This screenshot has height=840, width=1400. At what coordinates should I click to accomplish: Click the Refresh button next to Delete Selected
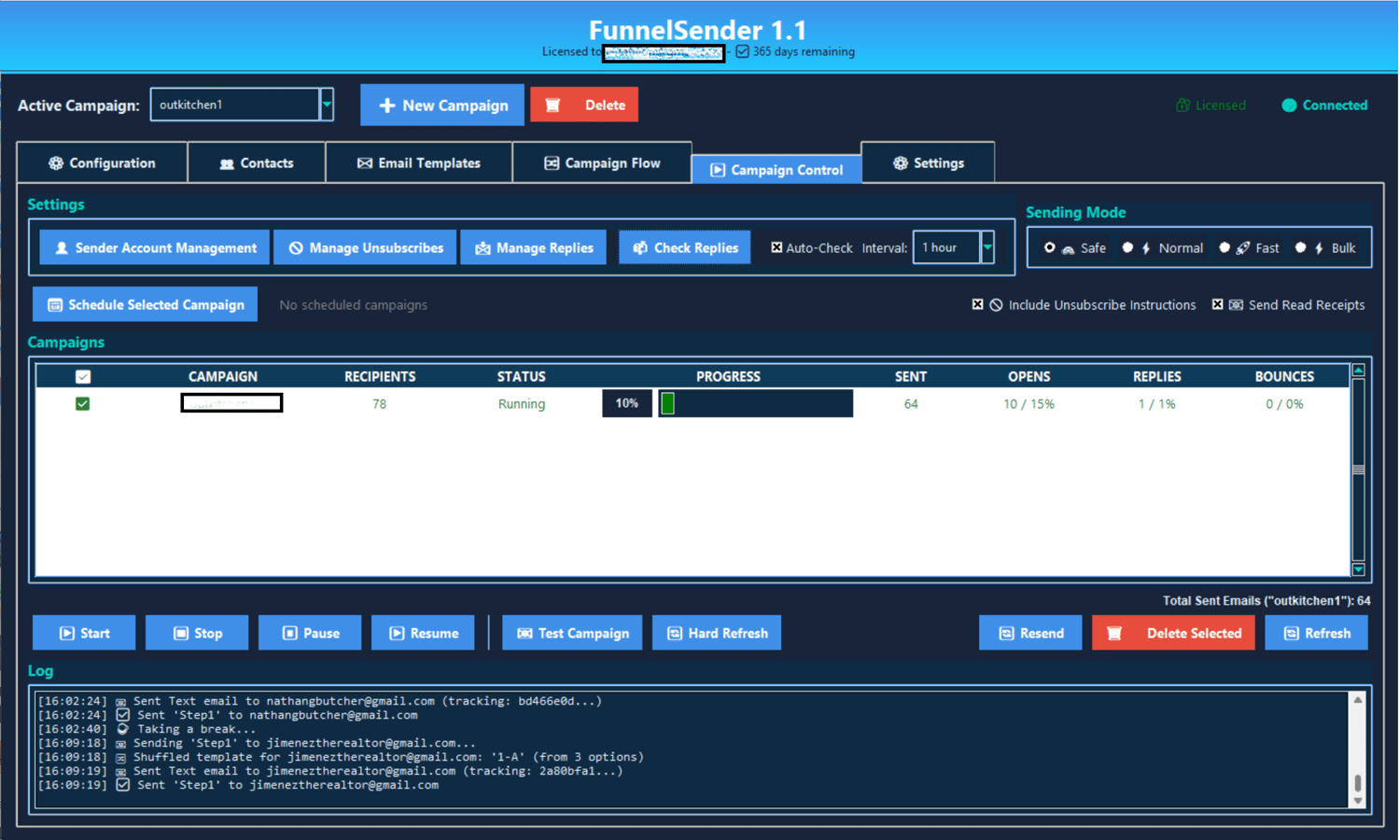(x=1316, y=633)
